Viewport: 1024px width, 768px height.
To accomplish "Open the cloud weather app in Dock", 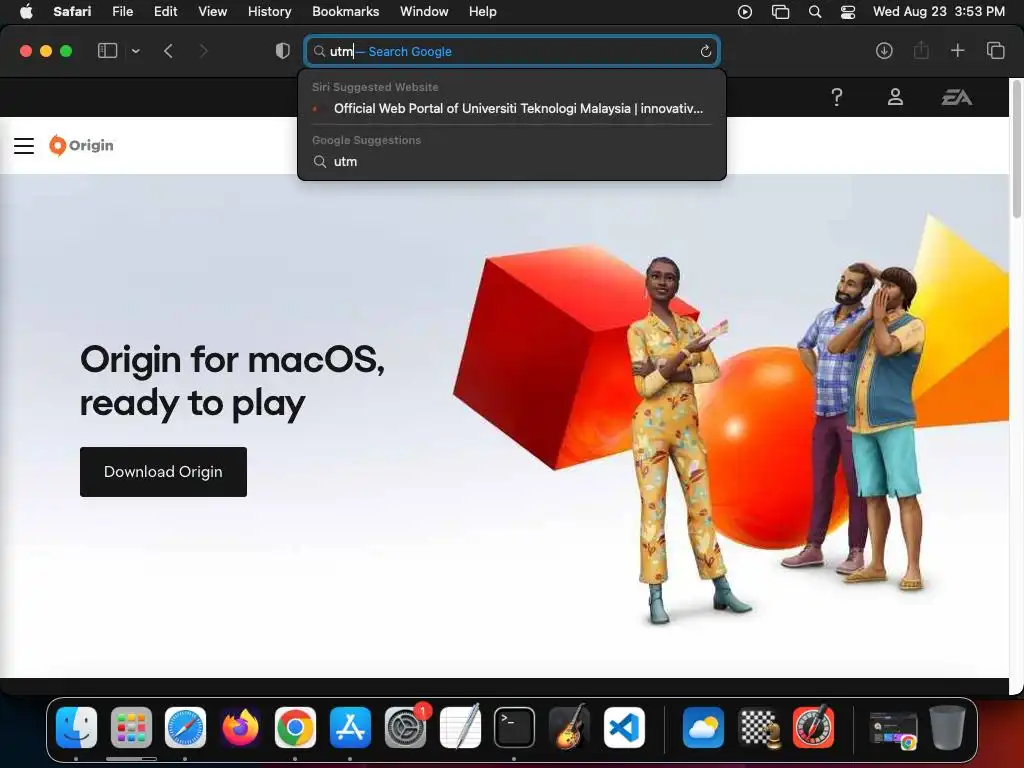I will click(703, 727).
